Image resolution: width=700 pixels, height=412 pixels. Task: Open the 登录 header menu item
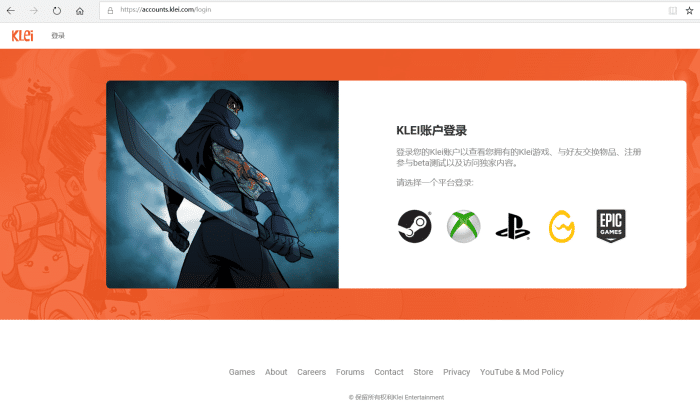click(58, 36)
